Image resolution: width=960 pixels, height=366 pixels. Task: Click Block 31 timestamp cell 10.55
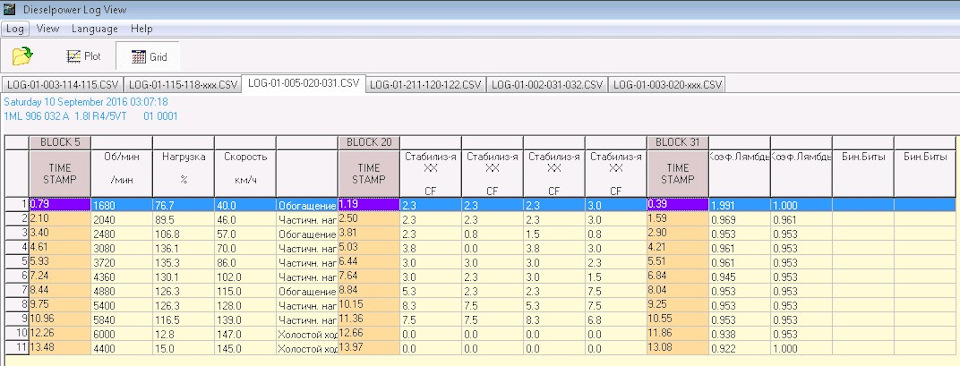[x=678, y=319]
